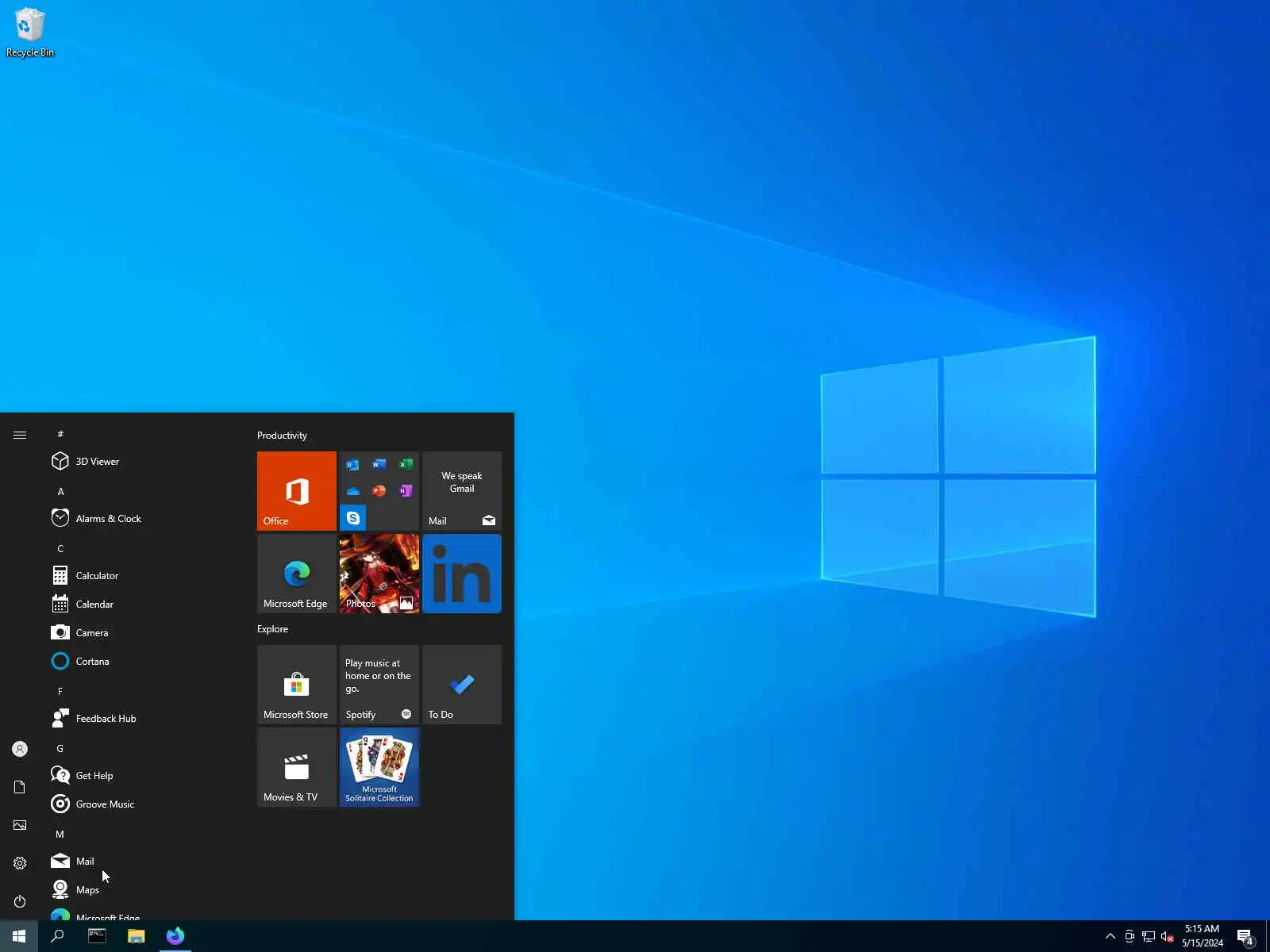Open the muted volume tray icon
The height and width of the screenshot is (952, 1270).
(1168, 936)
